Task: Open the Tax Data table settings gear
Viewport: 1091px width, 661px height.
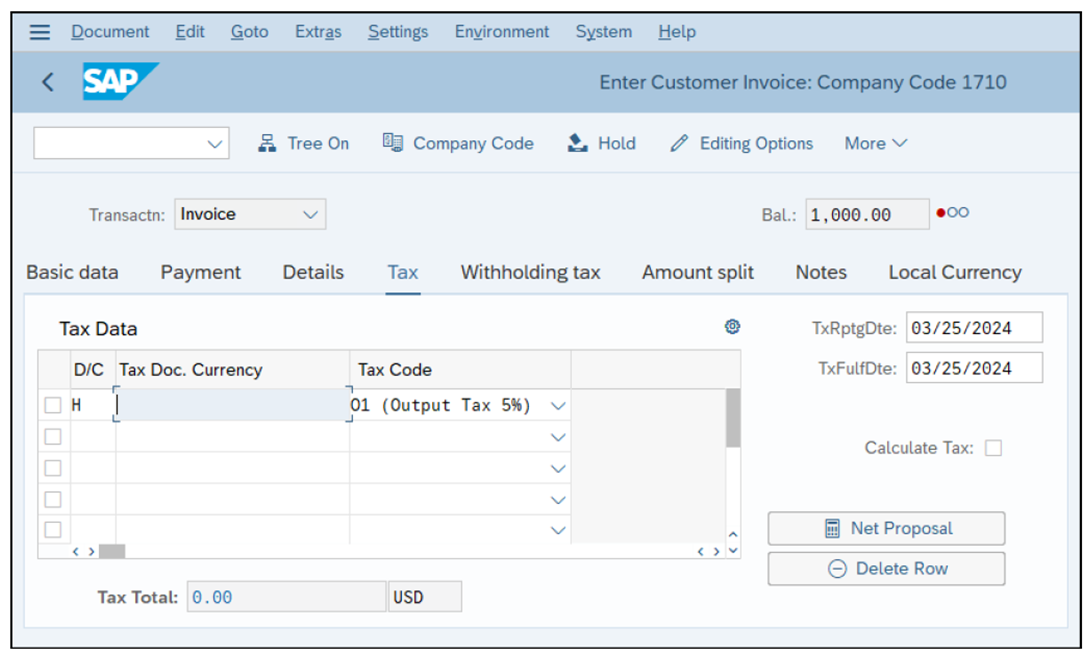Action: [732, 324]
